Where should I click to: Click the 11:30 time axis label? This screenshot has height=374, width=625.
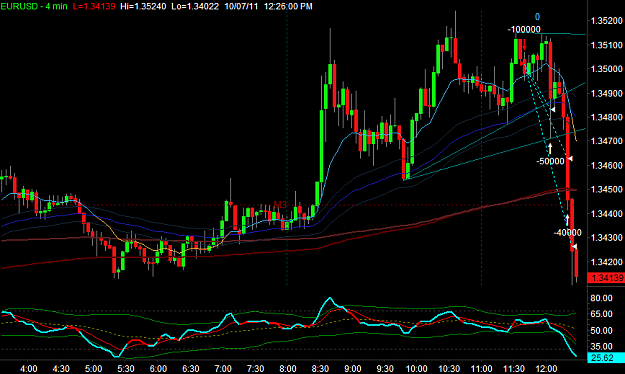pyautogui.click(x=514, y=369)
